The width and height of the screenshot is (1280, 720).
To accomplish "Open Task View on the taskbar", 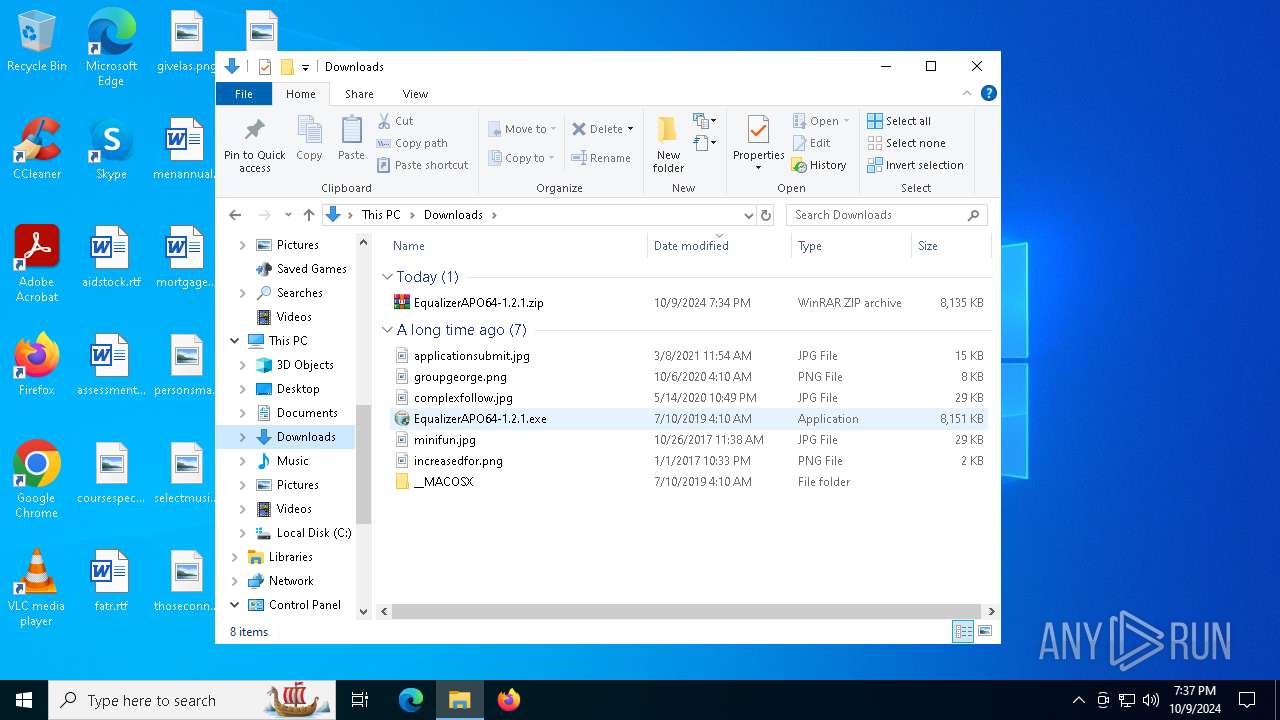I will (360, 700).
